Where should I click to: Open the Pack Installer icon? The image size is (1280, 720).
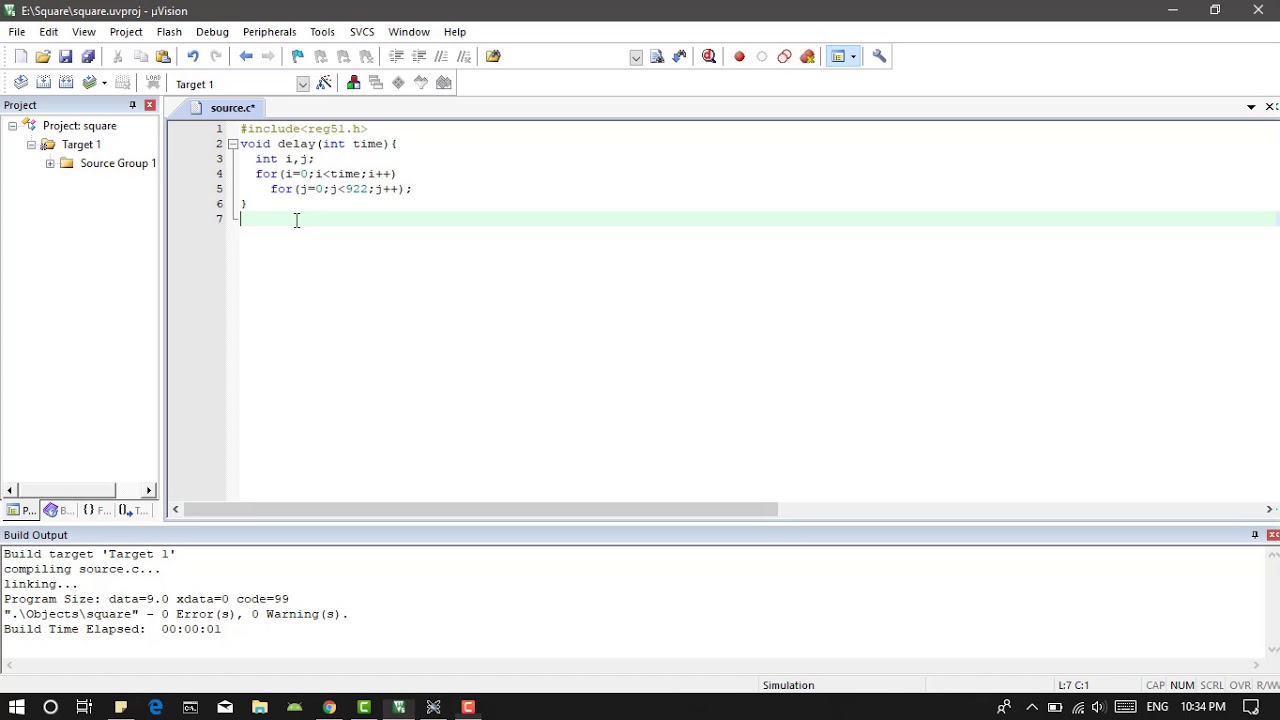pos(444,83)
